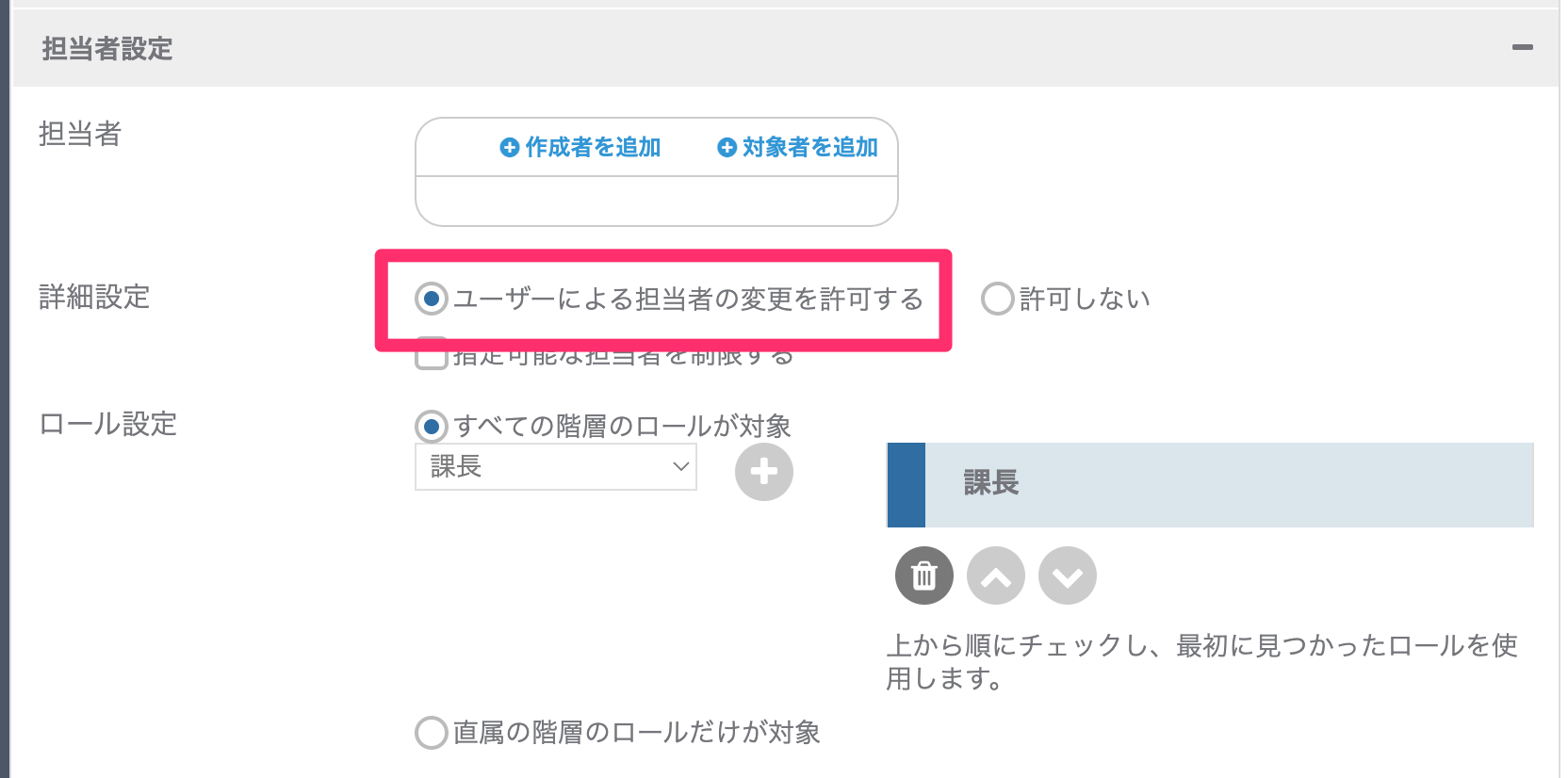Viewport: 1568px width, 778px height.
Task: Select すべての階層のロールが対象 radio option
Action: tap(432, 427)
